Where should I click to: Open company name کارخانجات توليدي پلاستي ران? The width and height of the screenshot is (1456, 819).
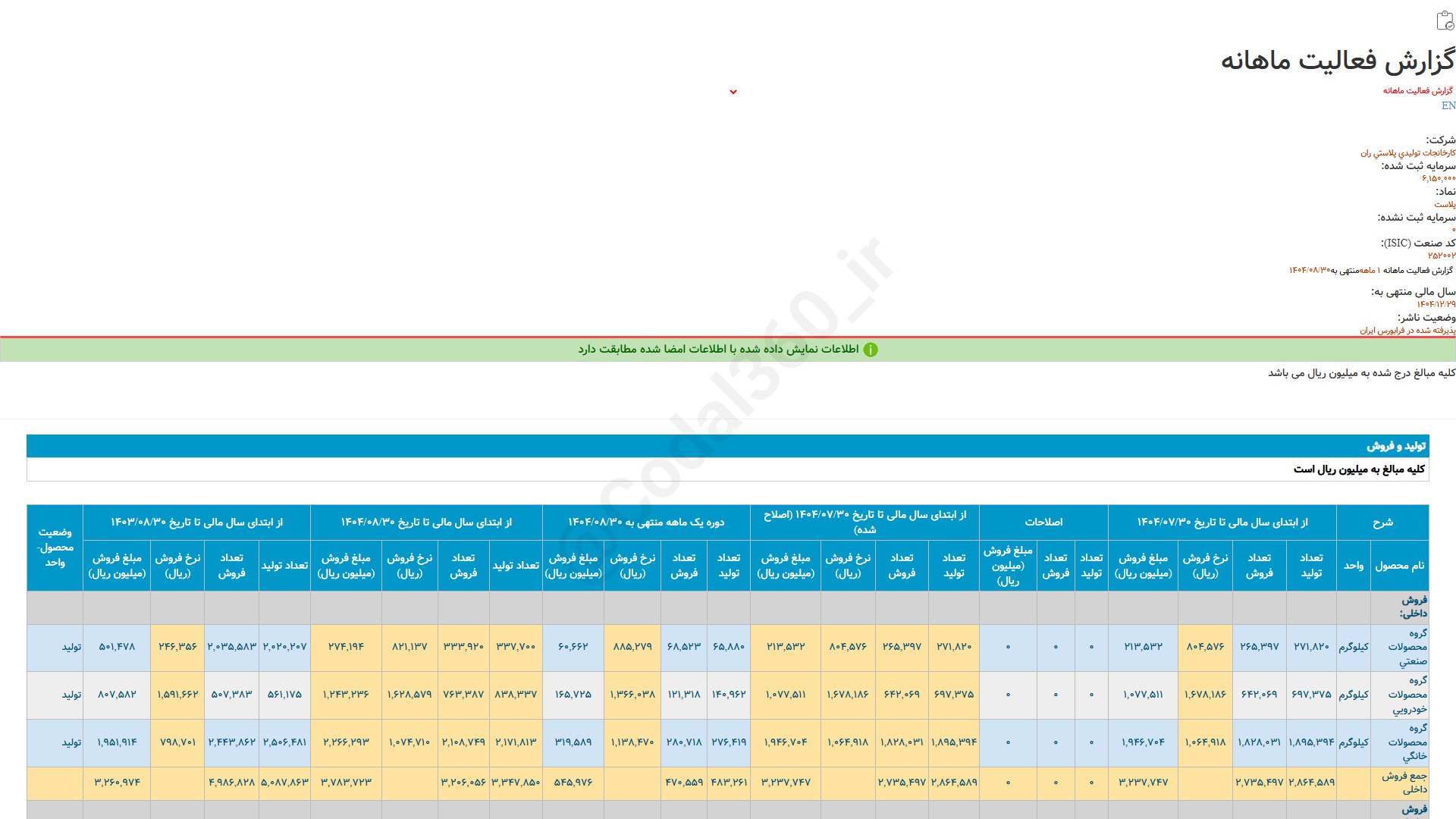(x=1407, y=152)
